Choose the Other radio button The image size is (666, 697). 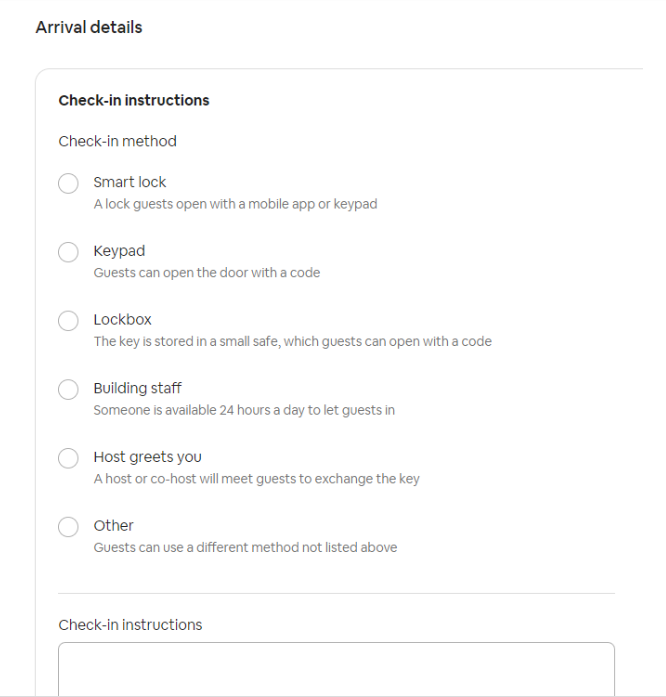coord(68,527)
